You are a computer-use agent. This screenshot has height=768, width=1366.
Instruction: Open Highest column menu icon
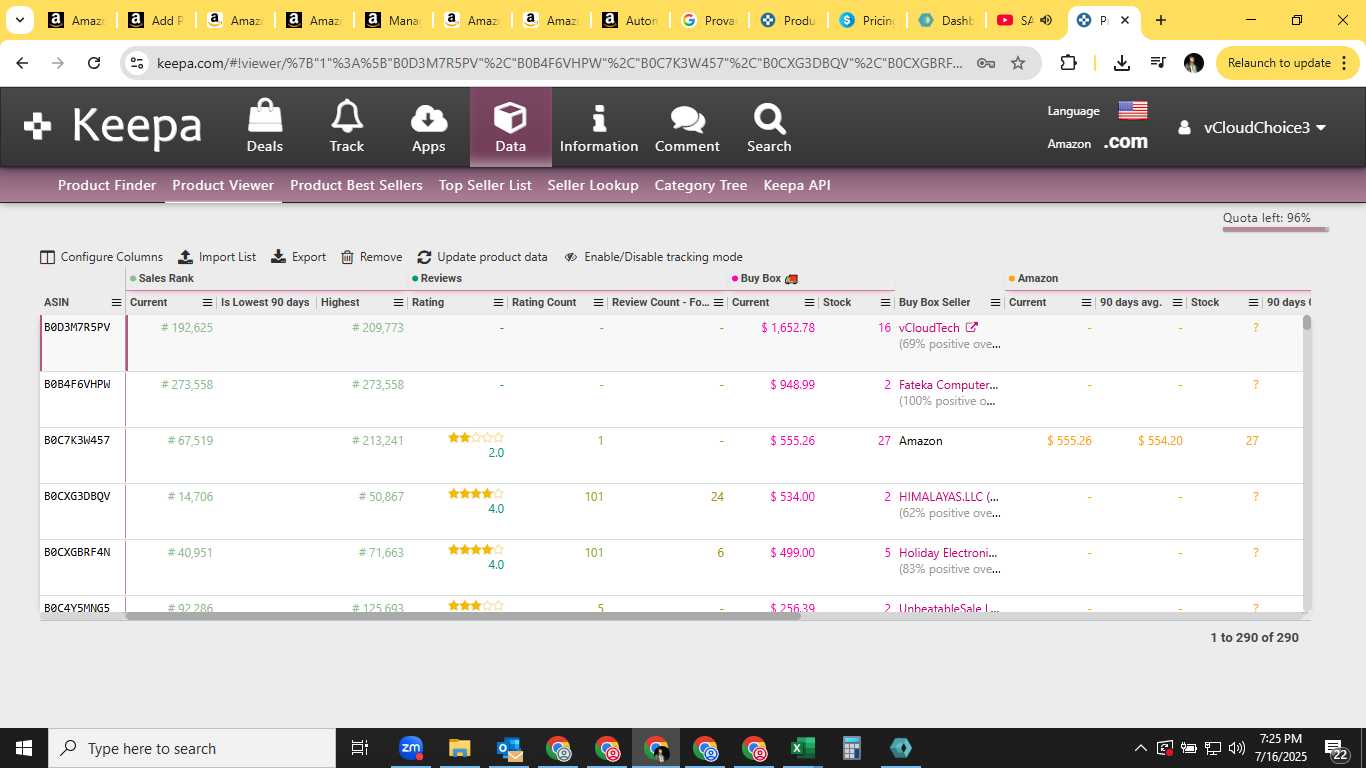click(x=399, y=303)
